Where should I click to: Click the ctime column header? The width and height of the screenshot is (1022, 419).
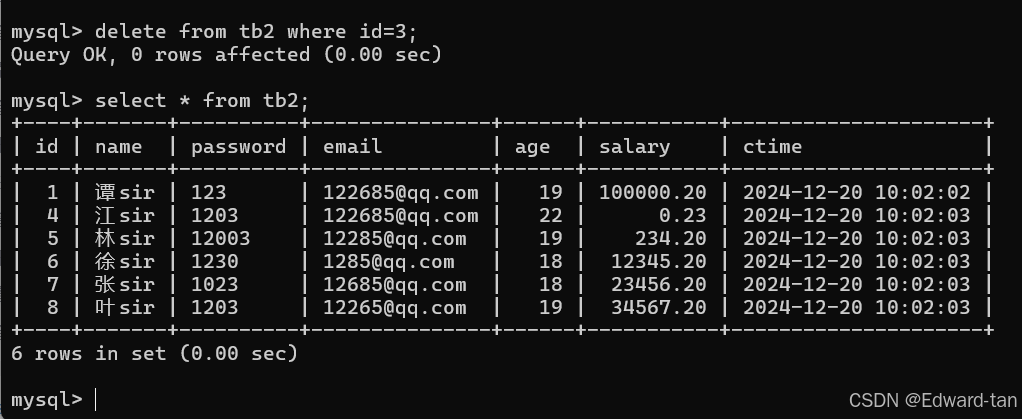tap(772, 146)
